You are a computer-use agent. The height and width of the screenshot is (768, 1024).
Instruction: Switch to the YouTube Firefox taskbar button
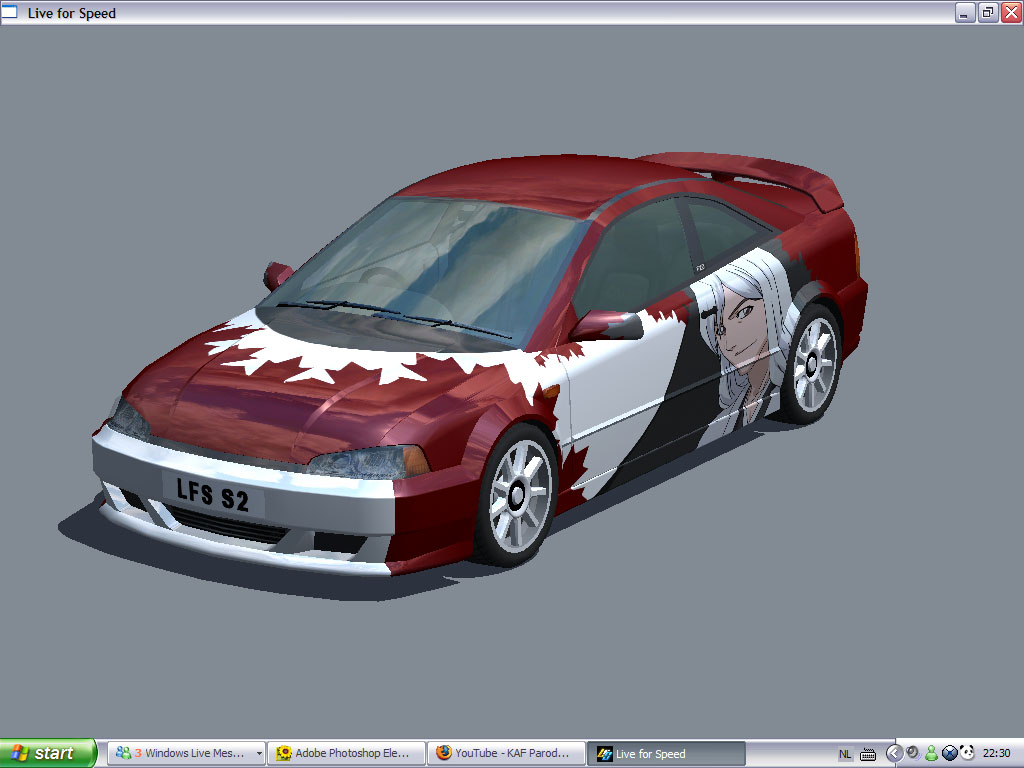click(505, 753)
